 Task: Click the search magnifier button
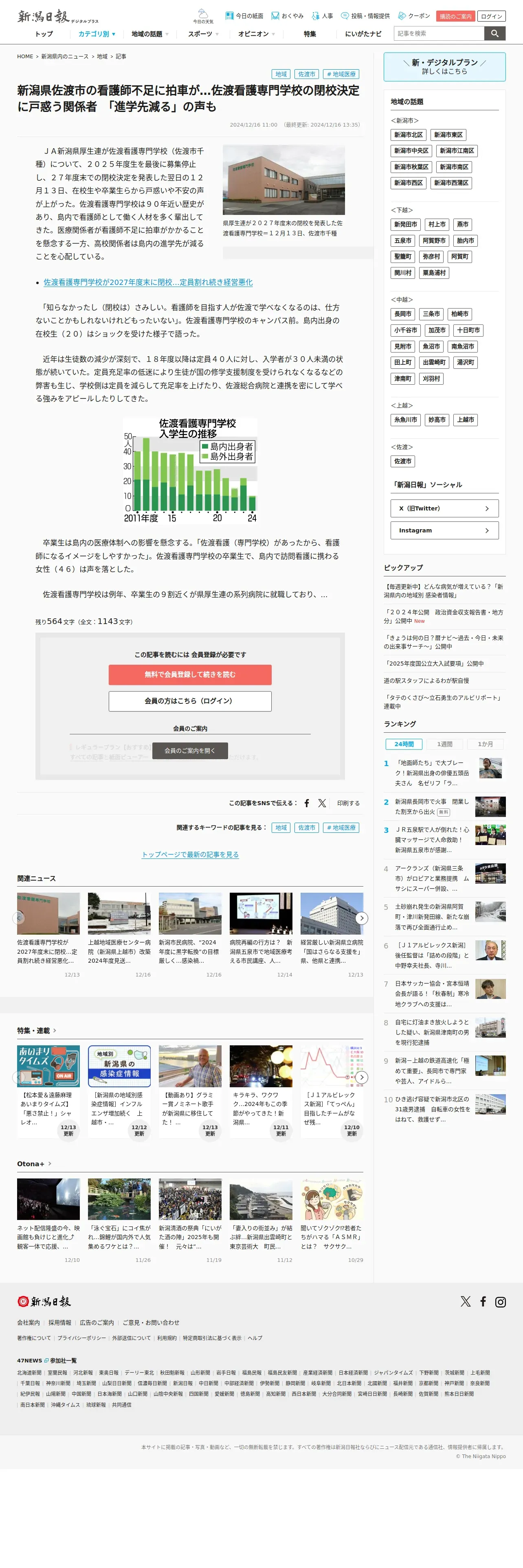(495, 33)
